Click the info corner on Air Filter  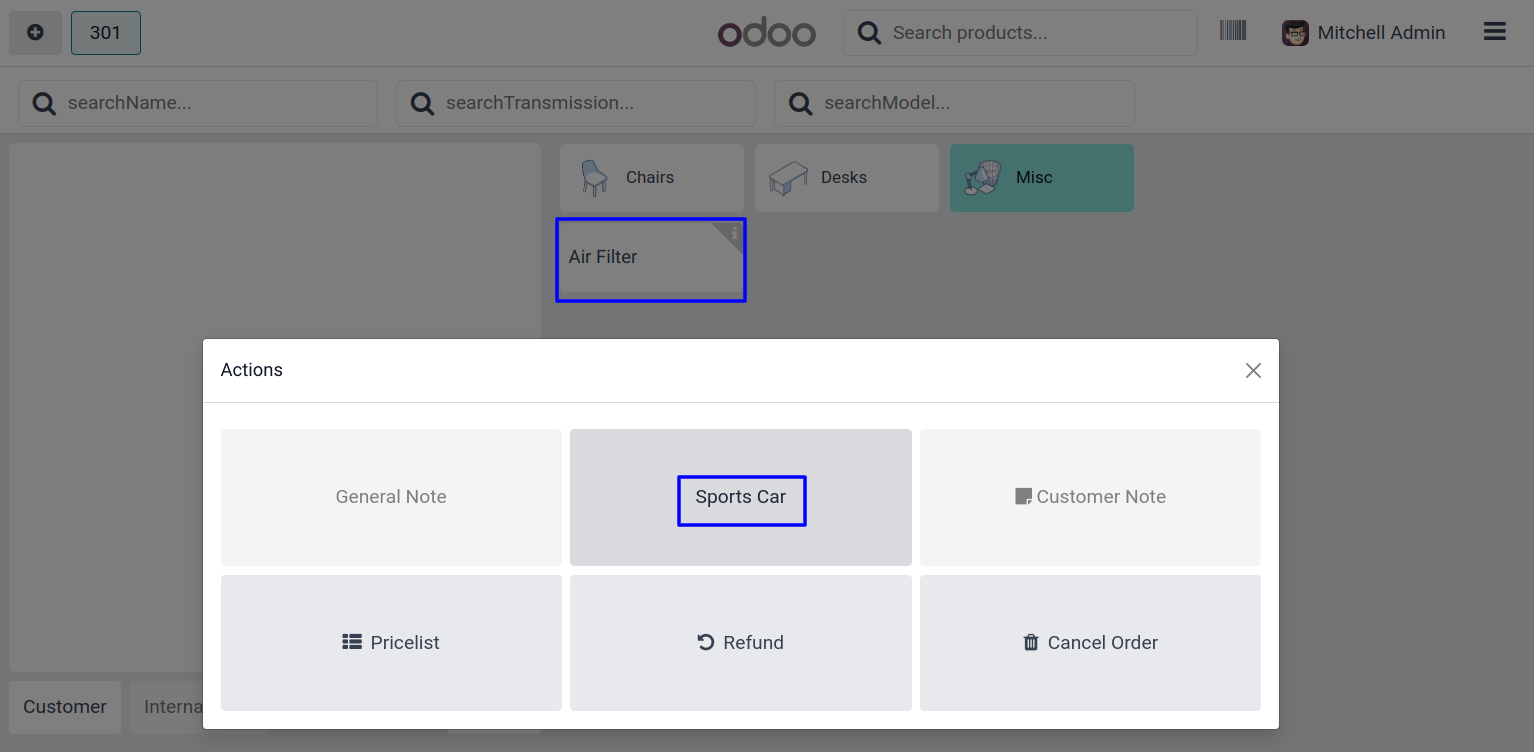point(734,233)
